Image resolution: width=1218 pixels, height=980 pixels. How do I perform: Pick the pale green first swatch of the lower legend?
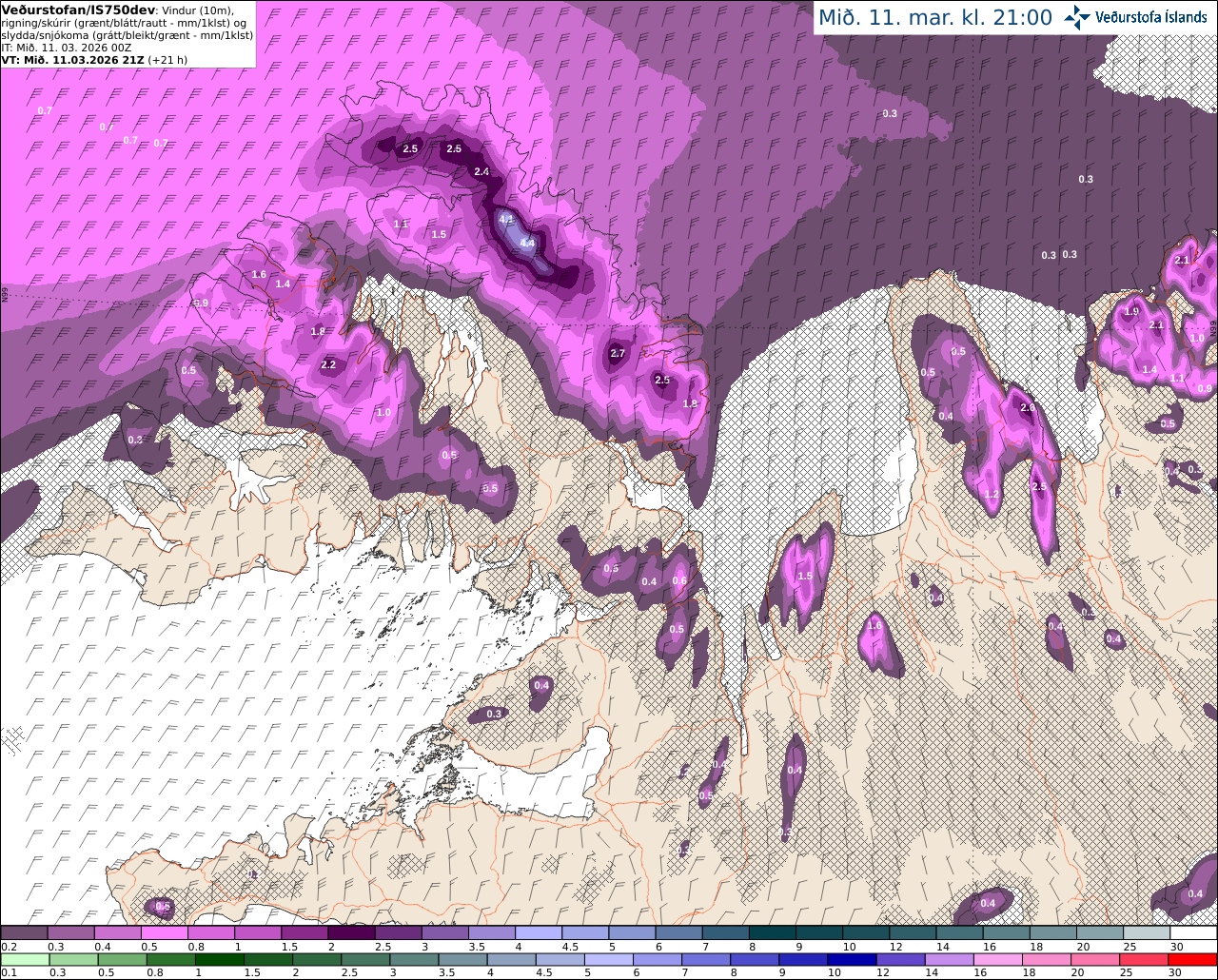tap(24, 959)
